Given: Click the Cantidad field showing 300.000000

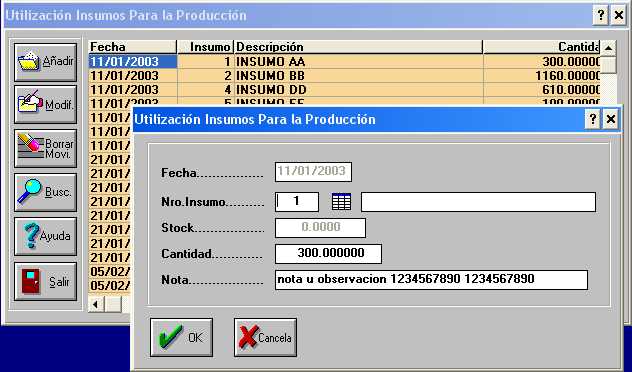Looking at the screenshot, I should [328, 254].
